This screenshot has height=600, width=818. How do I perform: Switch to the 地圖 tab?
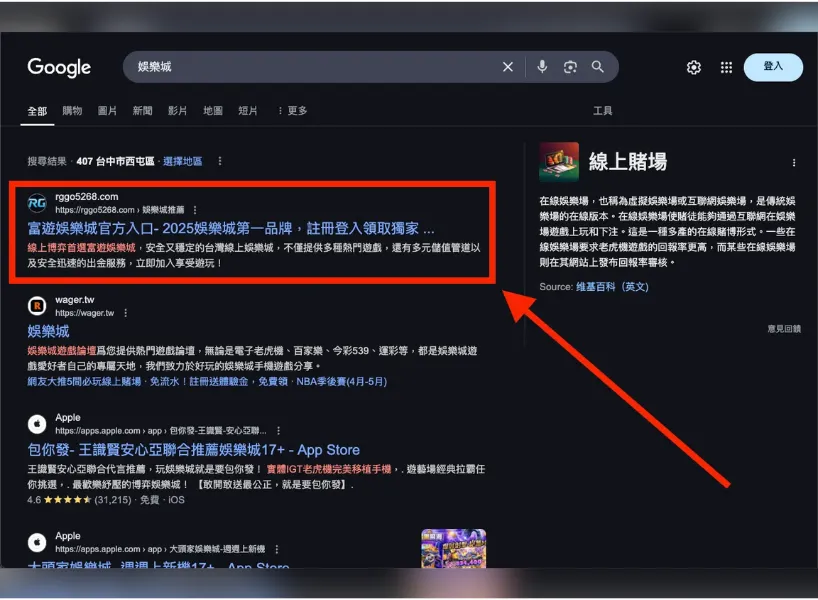(x=213, y=111)
